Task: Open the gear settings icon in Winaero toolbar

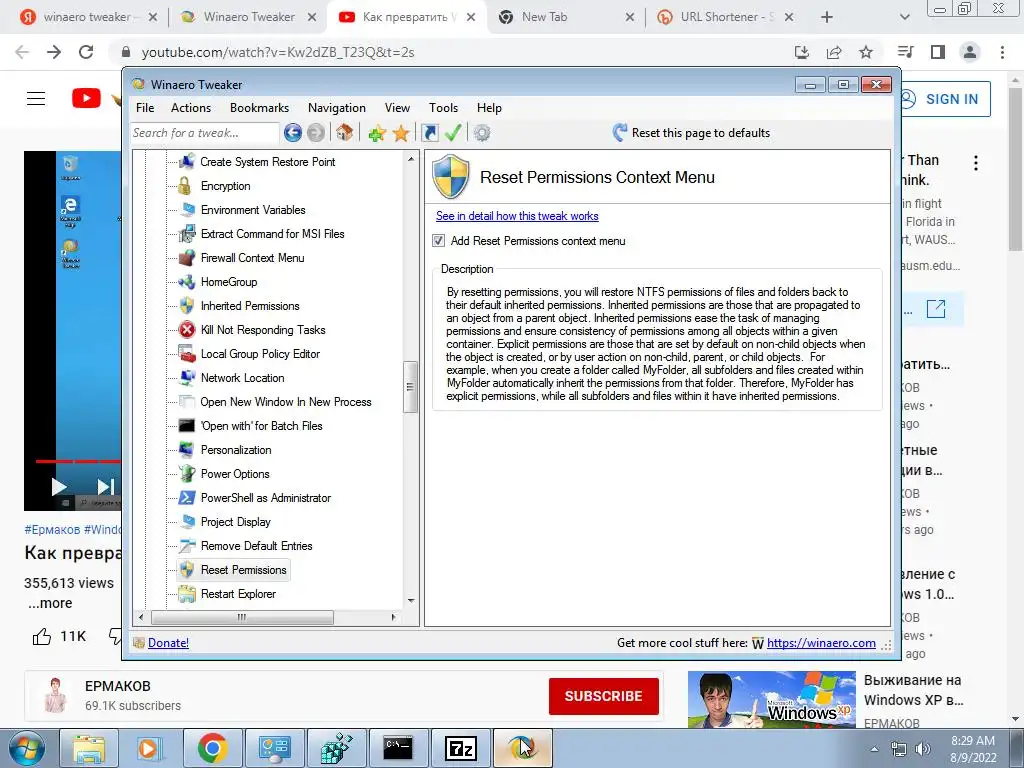Action: coord(482,133)
